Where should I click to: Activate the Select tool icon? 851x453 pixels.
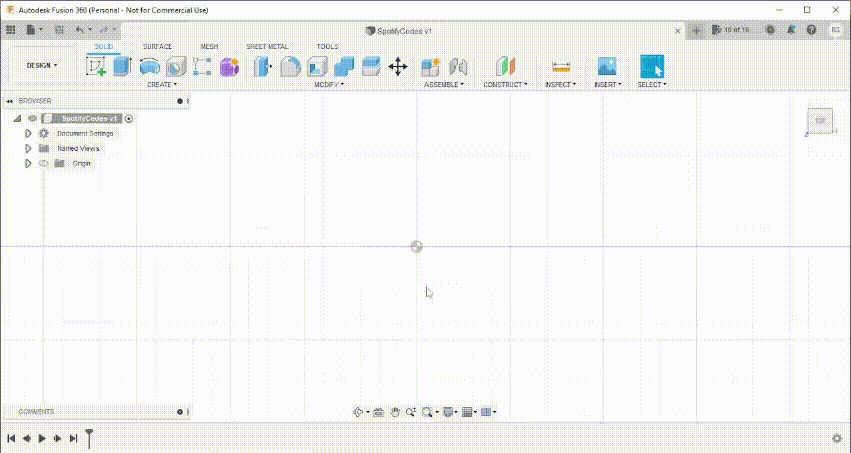click(x=652, y=67)
